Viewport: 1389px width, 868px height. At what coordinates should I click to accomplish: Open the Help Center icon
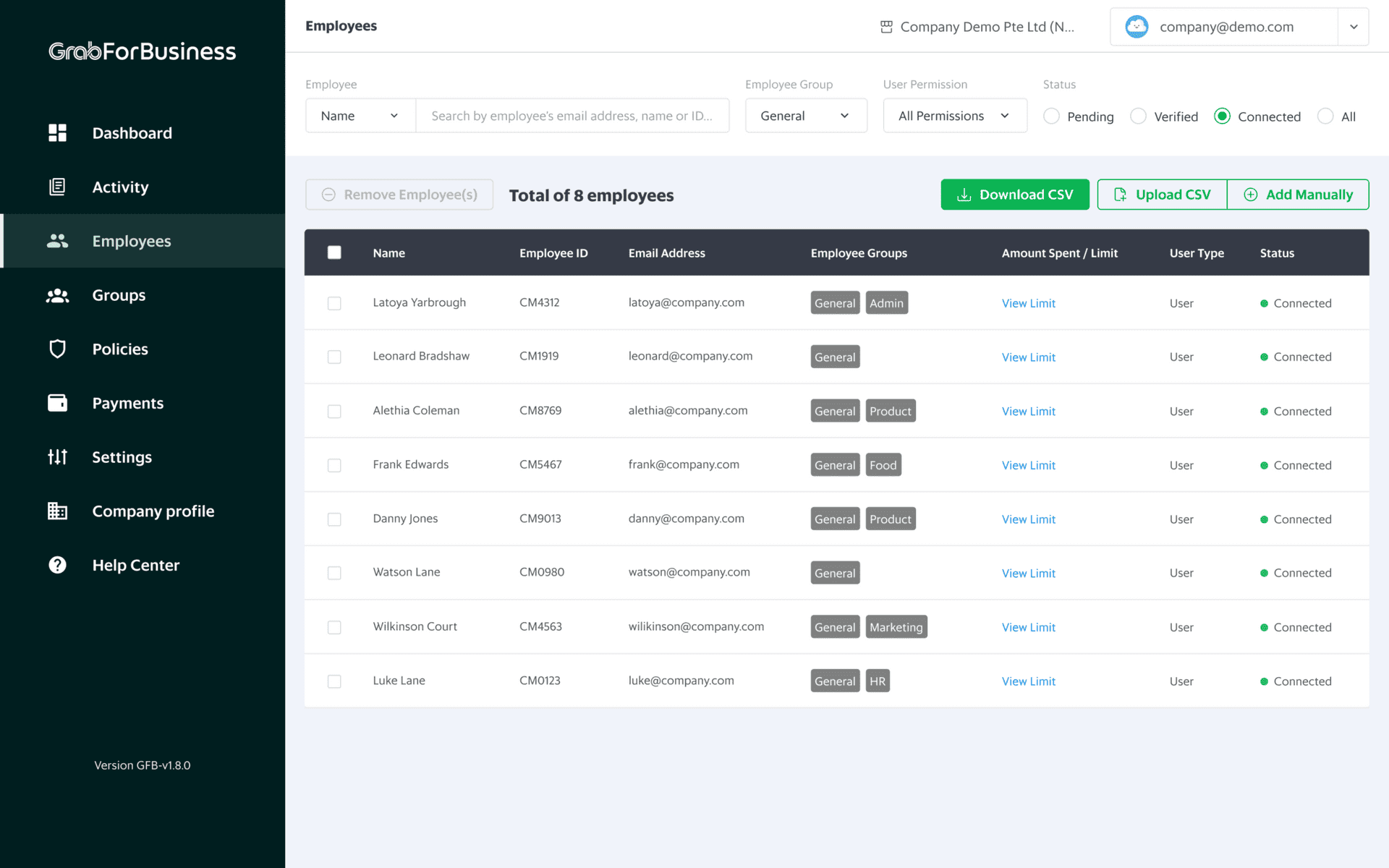pyautogui.click(x=57, y=564)
